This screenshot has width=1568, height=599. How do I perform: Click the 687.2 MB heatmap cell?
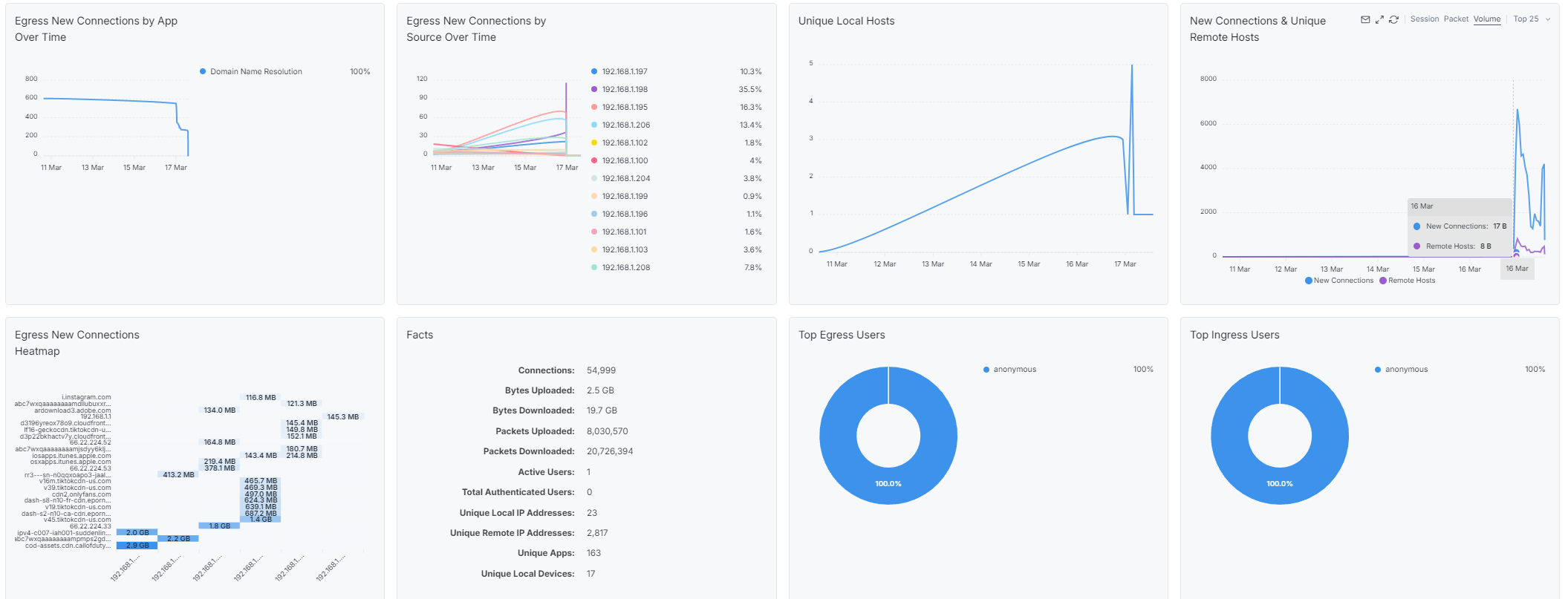(x=261, y=514)
